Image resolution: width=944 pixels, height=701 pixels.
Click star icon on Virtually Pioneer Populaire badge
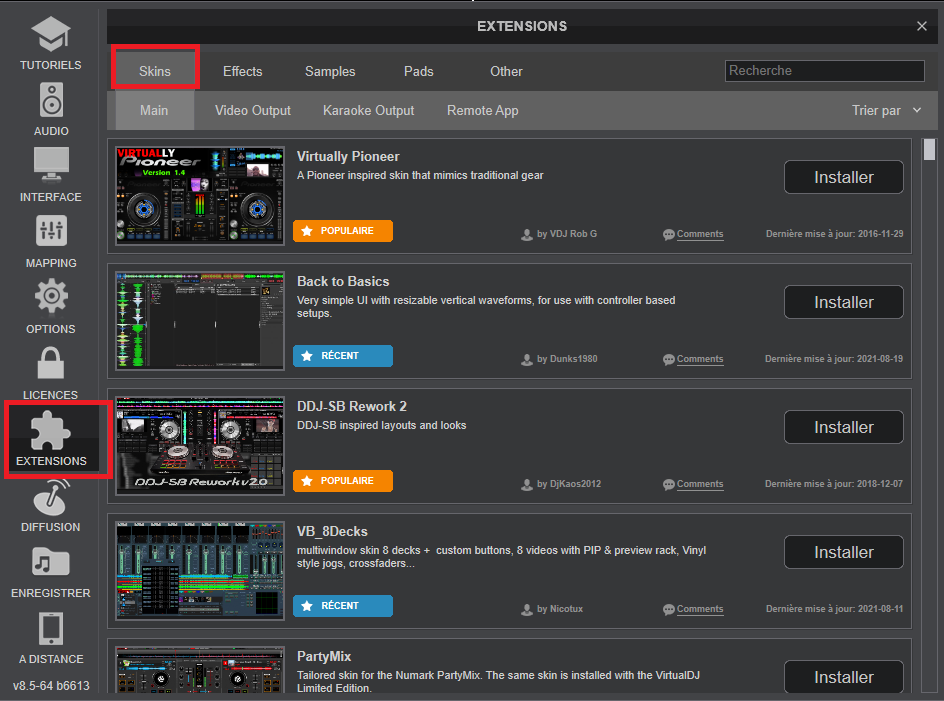pyautogui.click(x=307, y=231)
